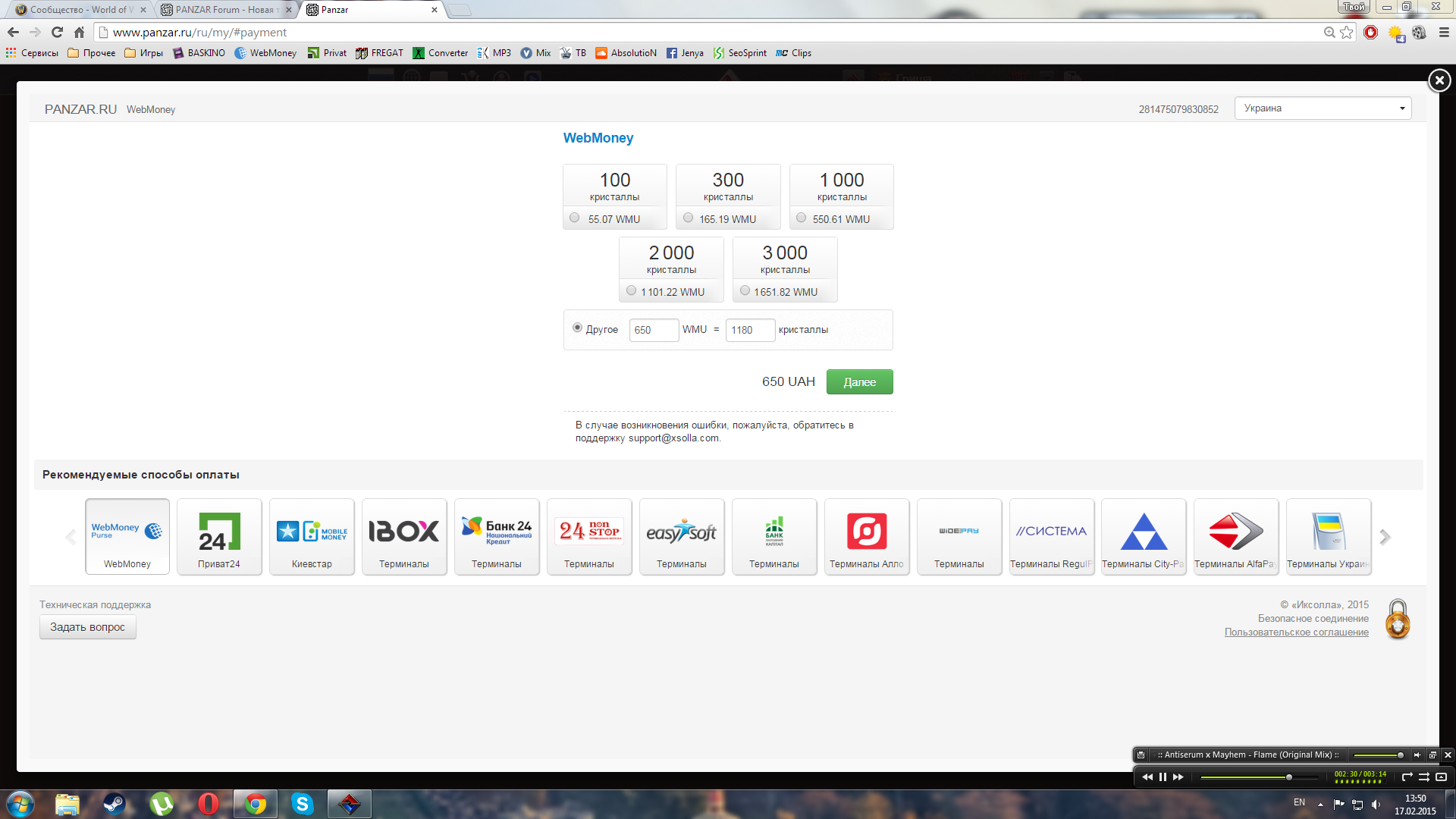The height and width of the screenshot is (819, 1456).
Task: Open Chrome menu hamburger icon
Action: 1444,32
